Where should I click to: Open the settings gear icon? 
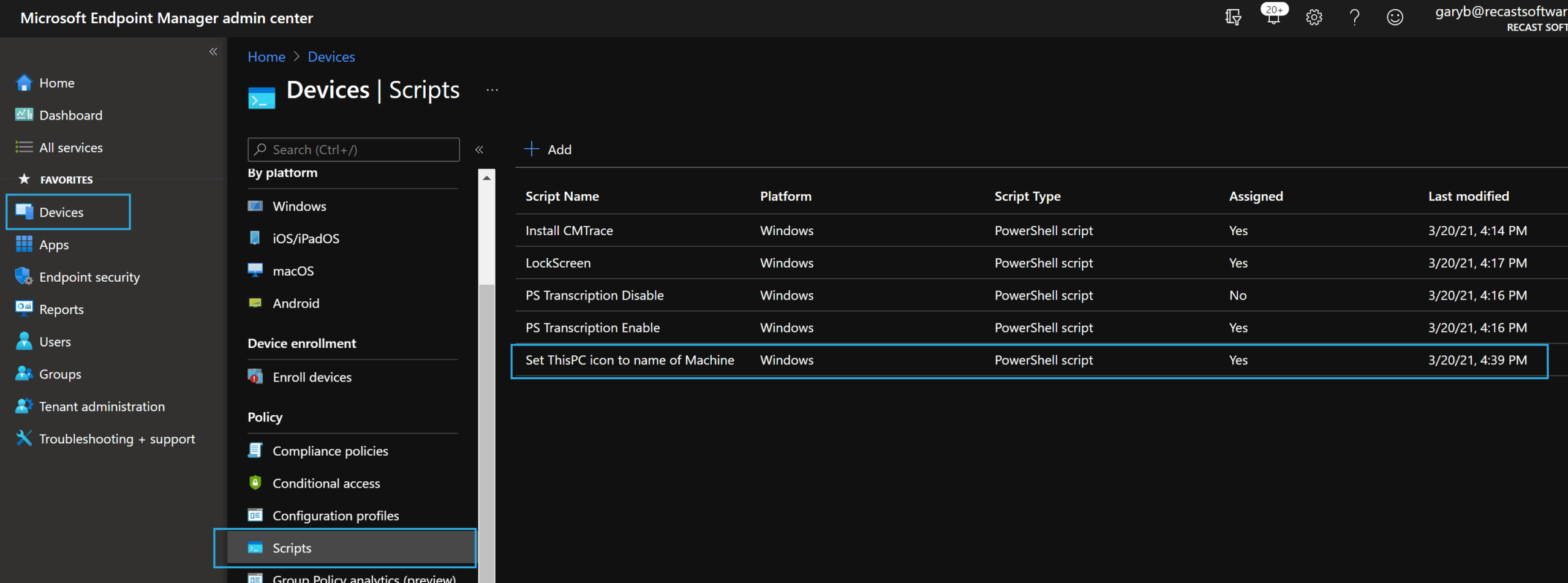pos(1314,17)
